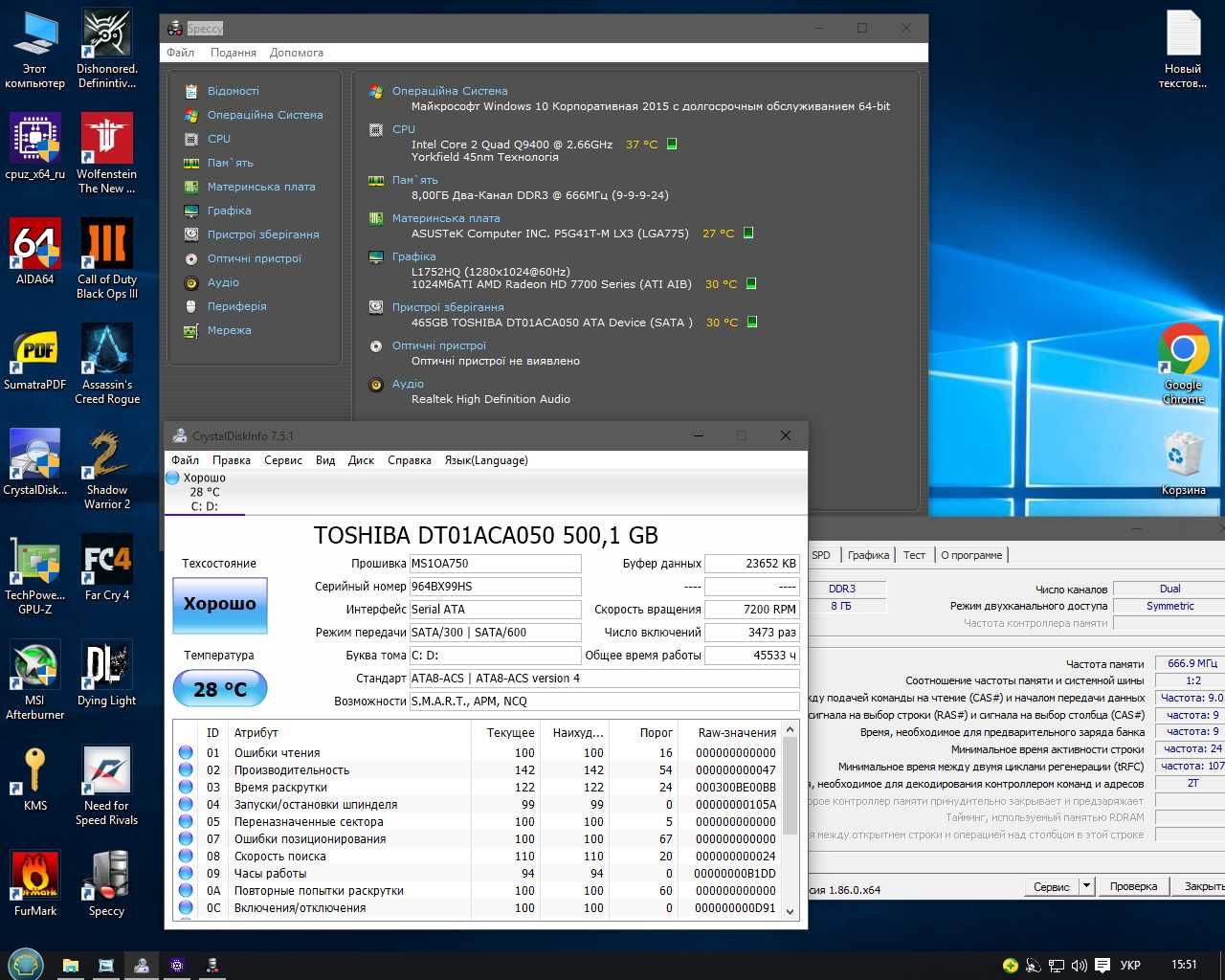
Task: Click the УКР language indicator in tray
Action: click(1130, 966)
